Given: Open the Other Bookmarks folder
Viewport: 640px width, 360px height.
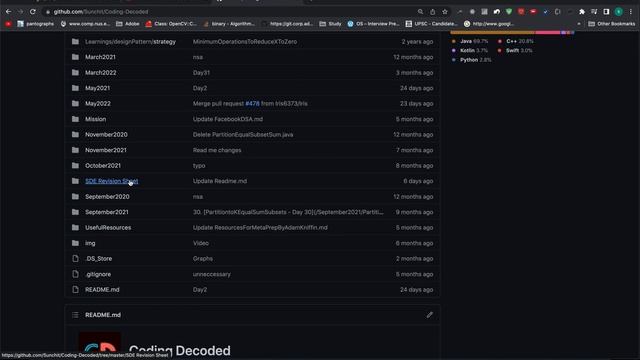Looking at the screenshot, I should [x=611, y=24].
